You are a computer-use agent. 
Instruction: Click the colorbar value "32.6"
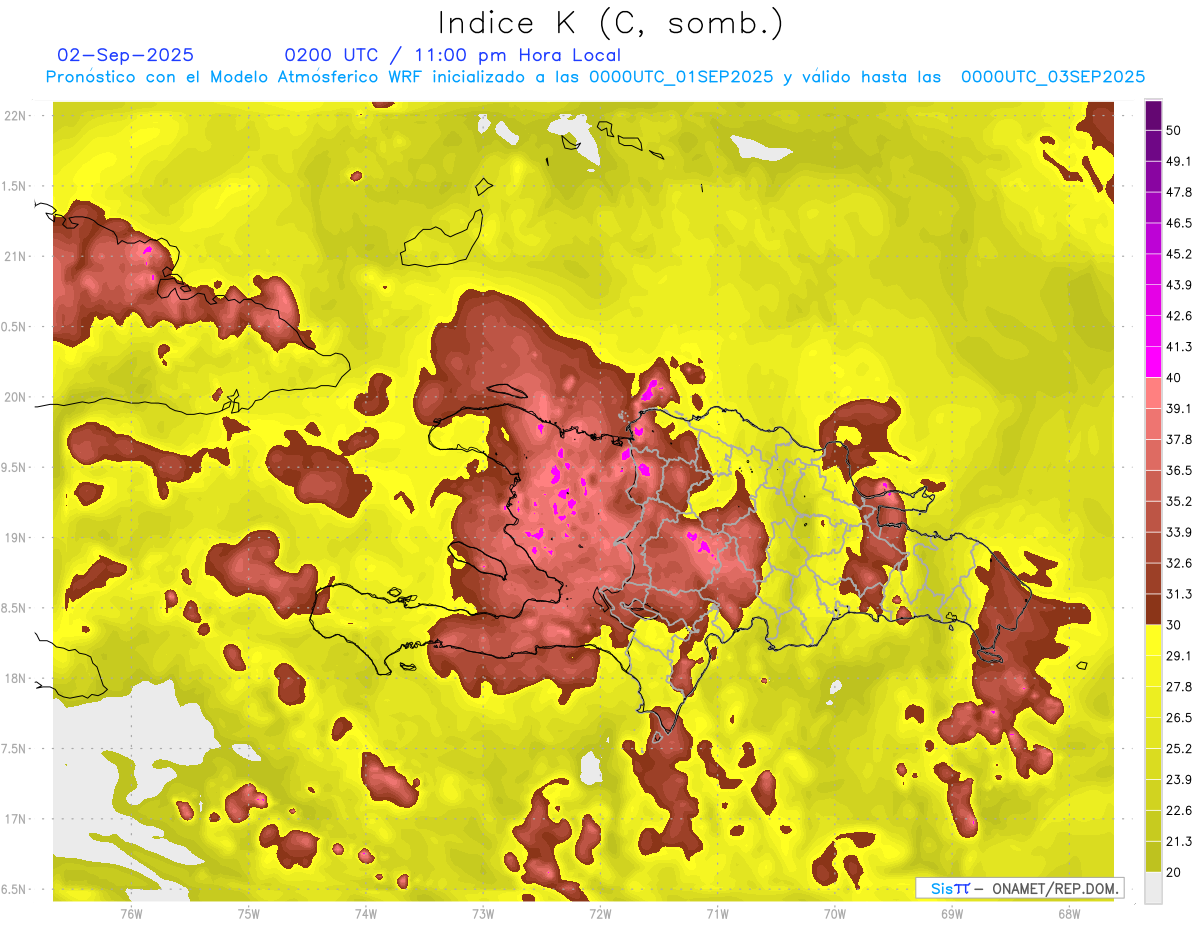pos(1178,563)
